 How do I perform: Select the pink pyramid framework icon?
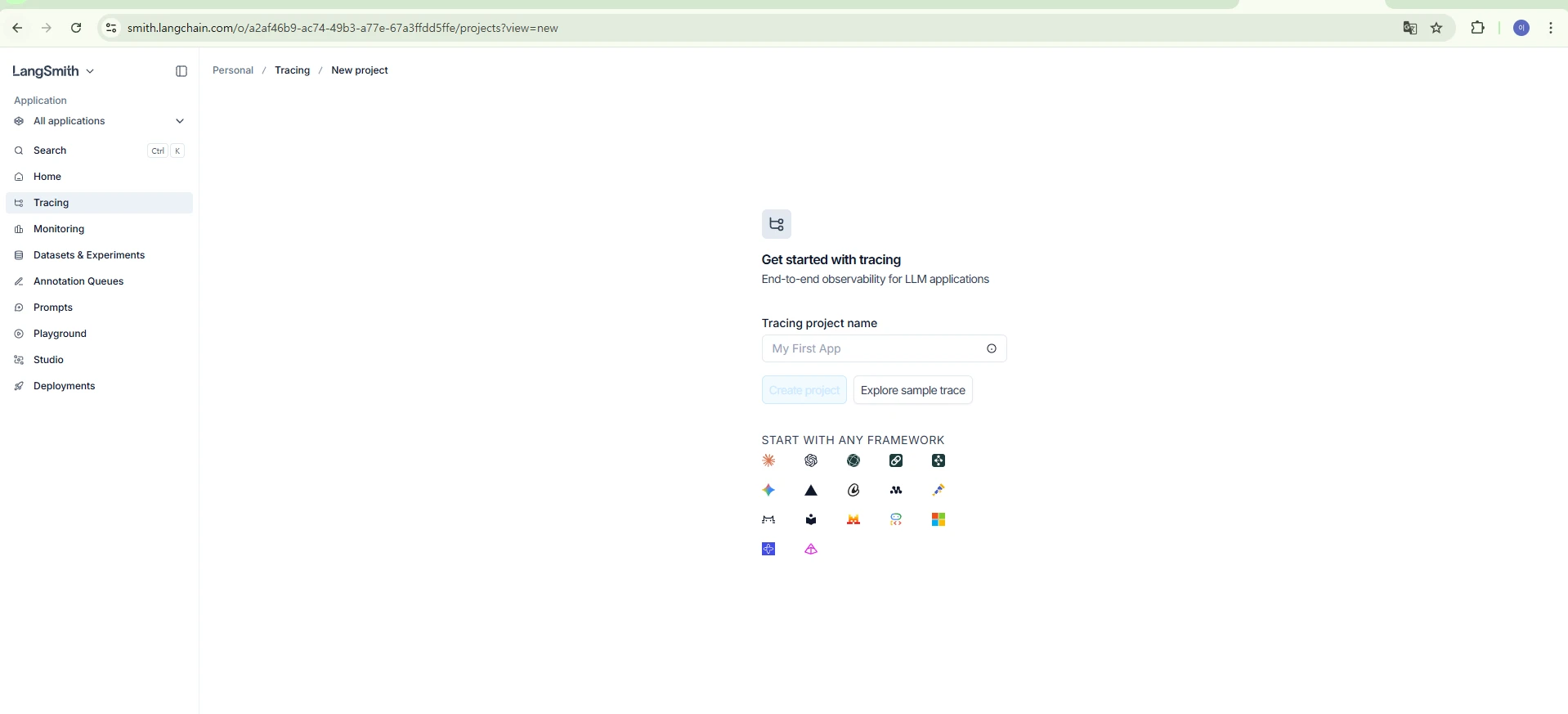point(811,549)
